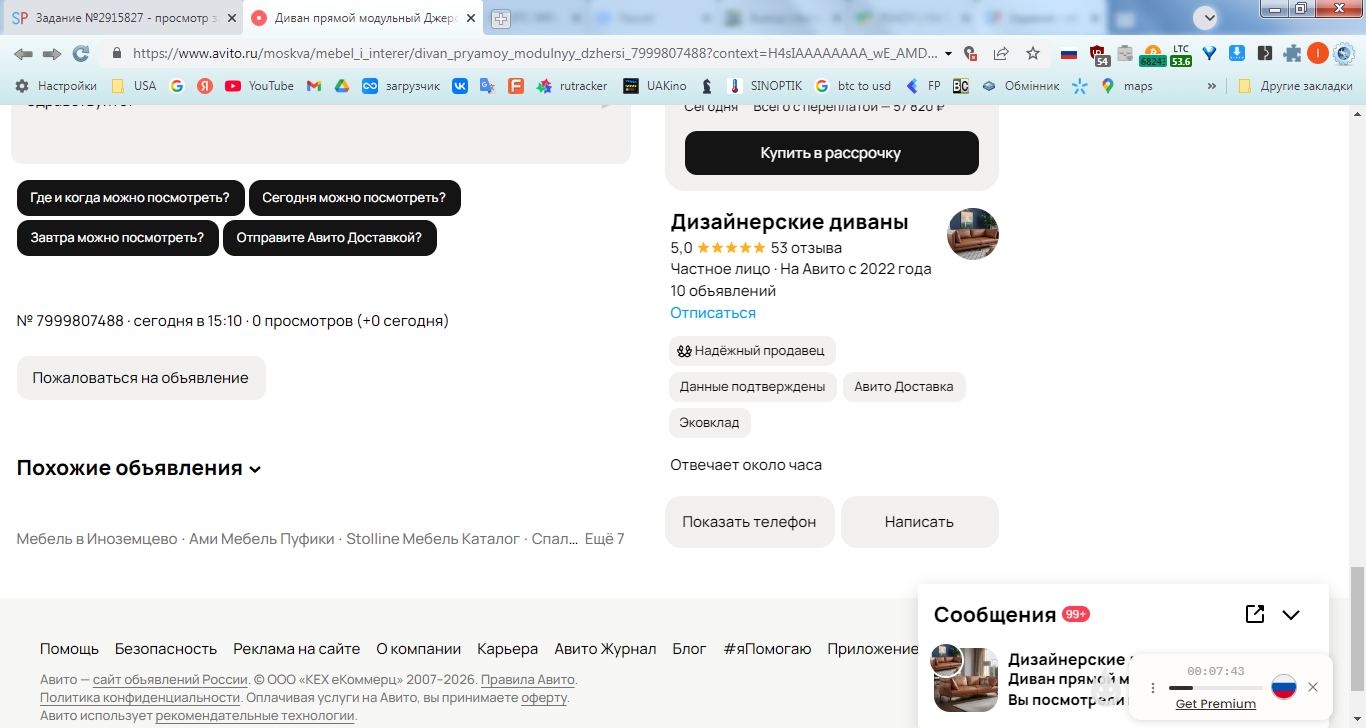Go forward with the browser forward arrow

coord(52,53)
